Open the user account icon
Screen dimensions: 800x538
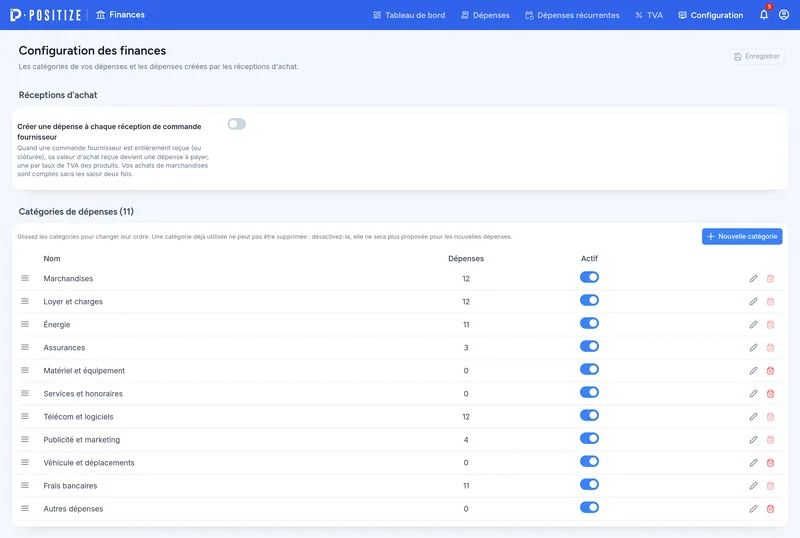tap(784, 15)
